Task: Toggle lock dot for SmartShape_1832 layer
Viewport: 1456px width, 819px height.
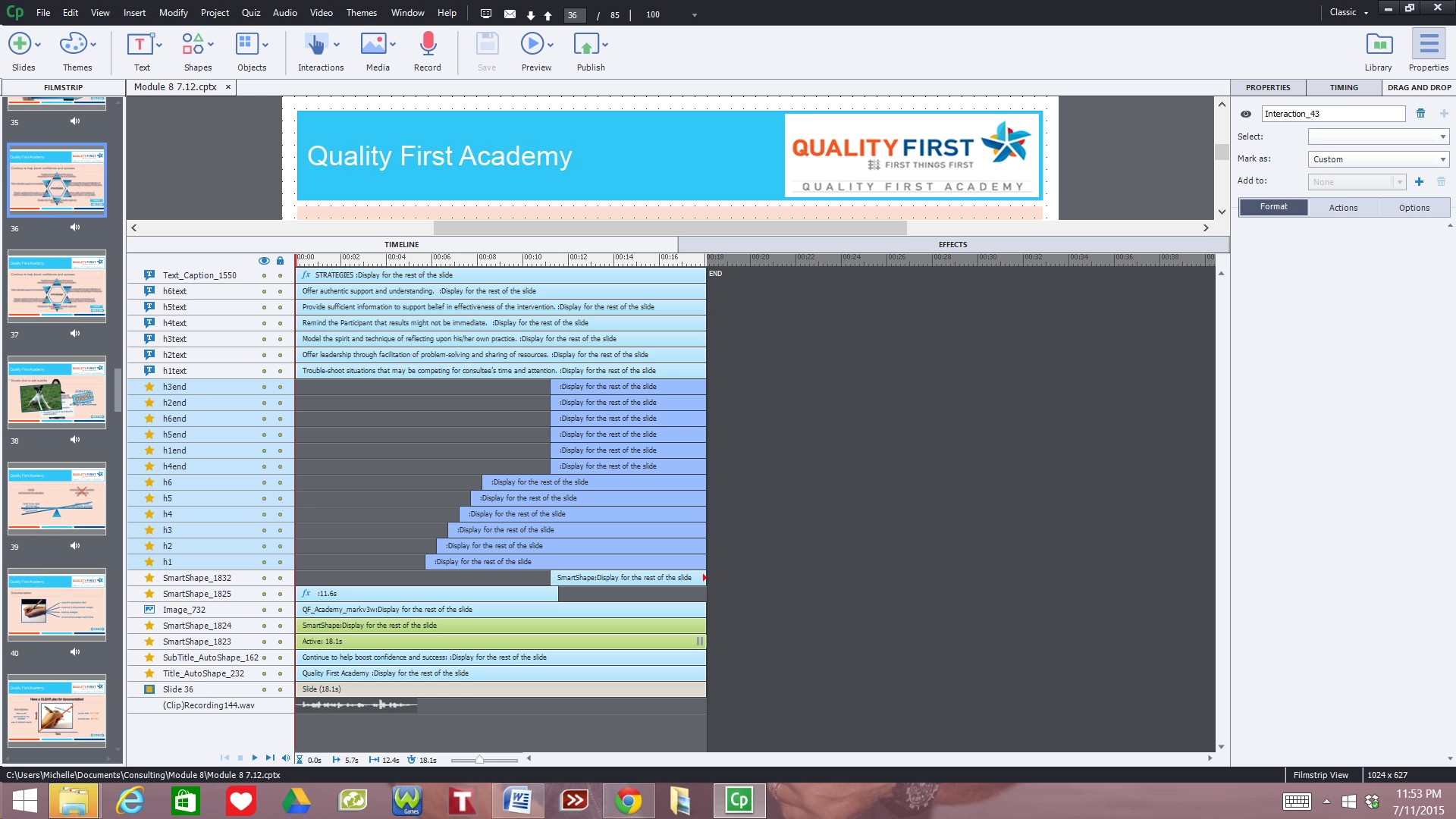Action: pyautogui.click(x=280, y=579)
